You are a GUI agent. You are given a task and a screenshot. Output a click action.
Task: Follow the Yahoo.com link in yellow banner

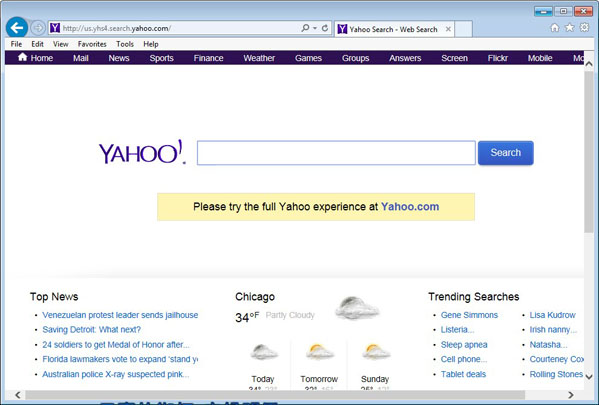point(410,207)
